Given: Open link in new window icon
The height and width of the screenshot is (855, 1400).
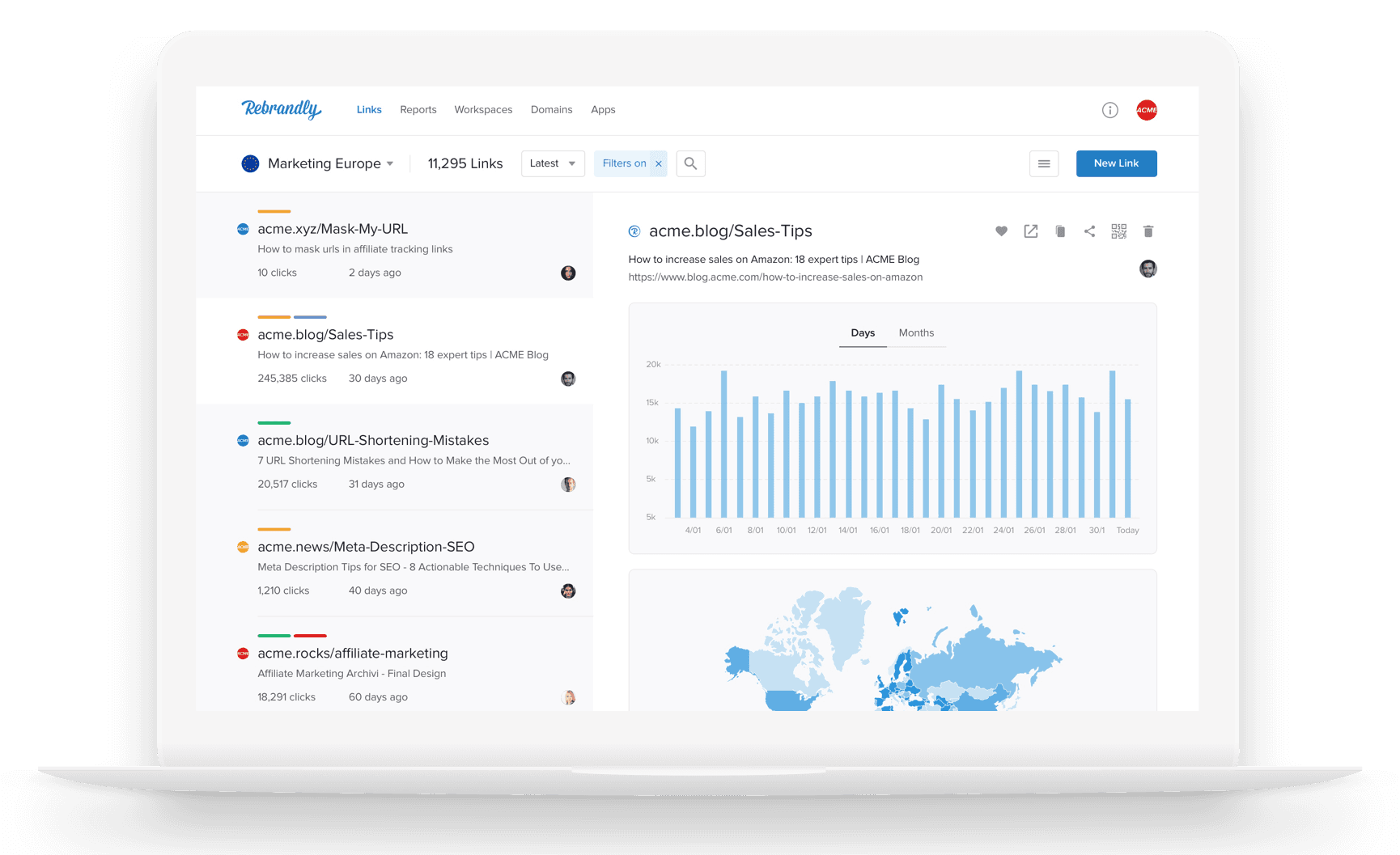Looking at the screenshot, I should (x=1031, y=231).
